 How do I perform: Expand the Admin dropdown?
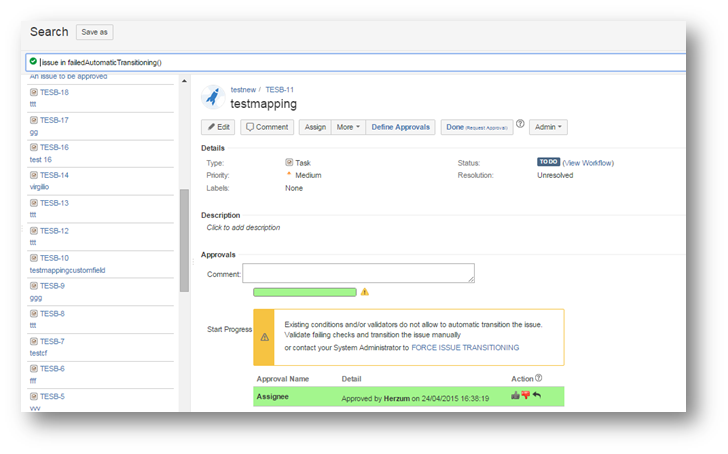549,127
